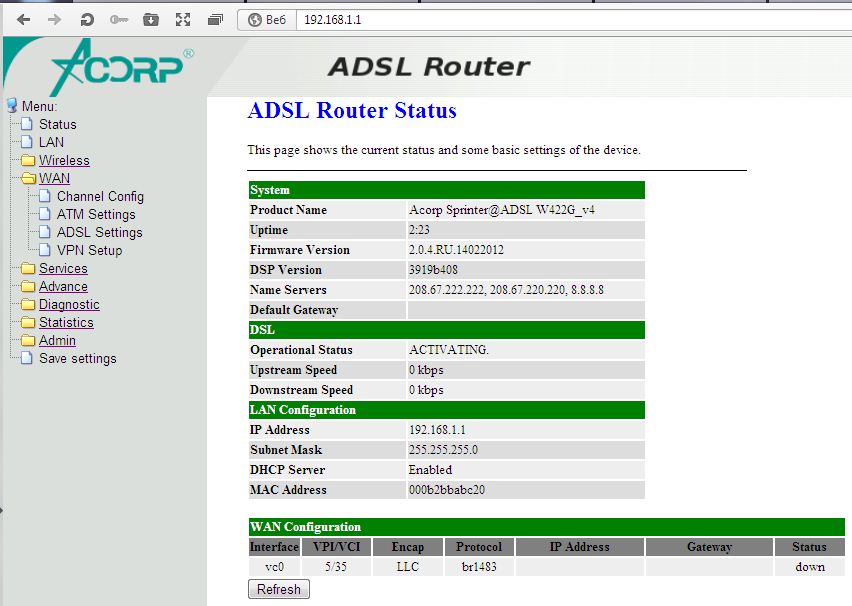Click the br1483 protocol cell
852x606 pixels.
(x=479, y=567)
